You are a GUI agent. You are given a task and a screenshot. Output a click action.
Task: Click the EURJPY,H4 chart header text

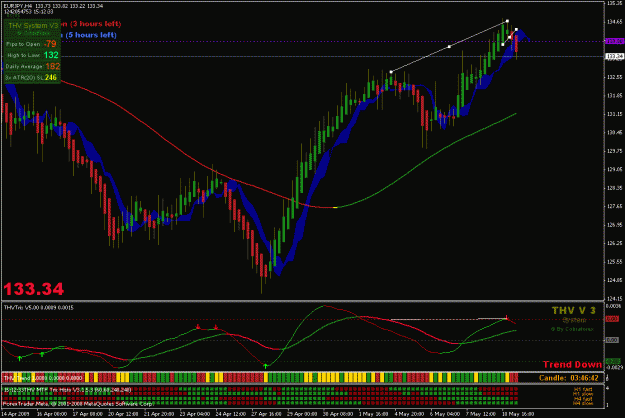pyautogui.click(x=53, y=6)
